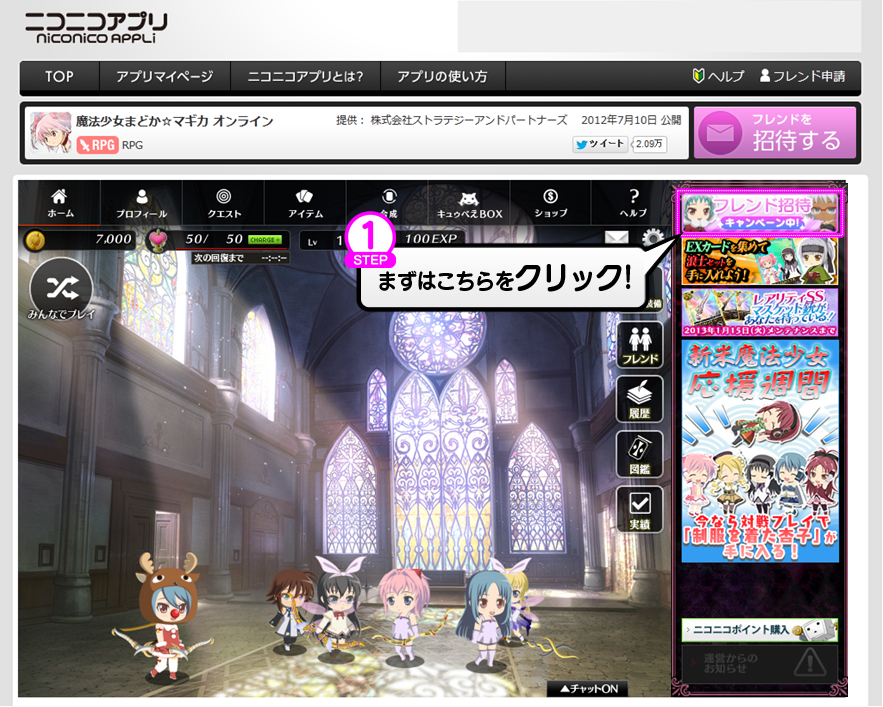Click the フレンドを招待する pink button

coord(775,133)
